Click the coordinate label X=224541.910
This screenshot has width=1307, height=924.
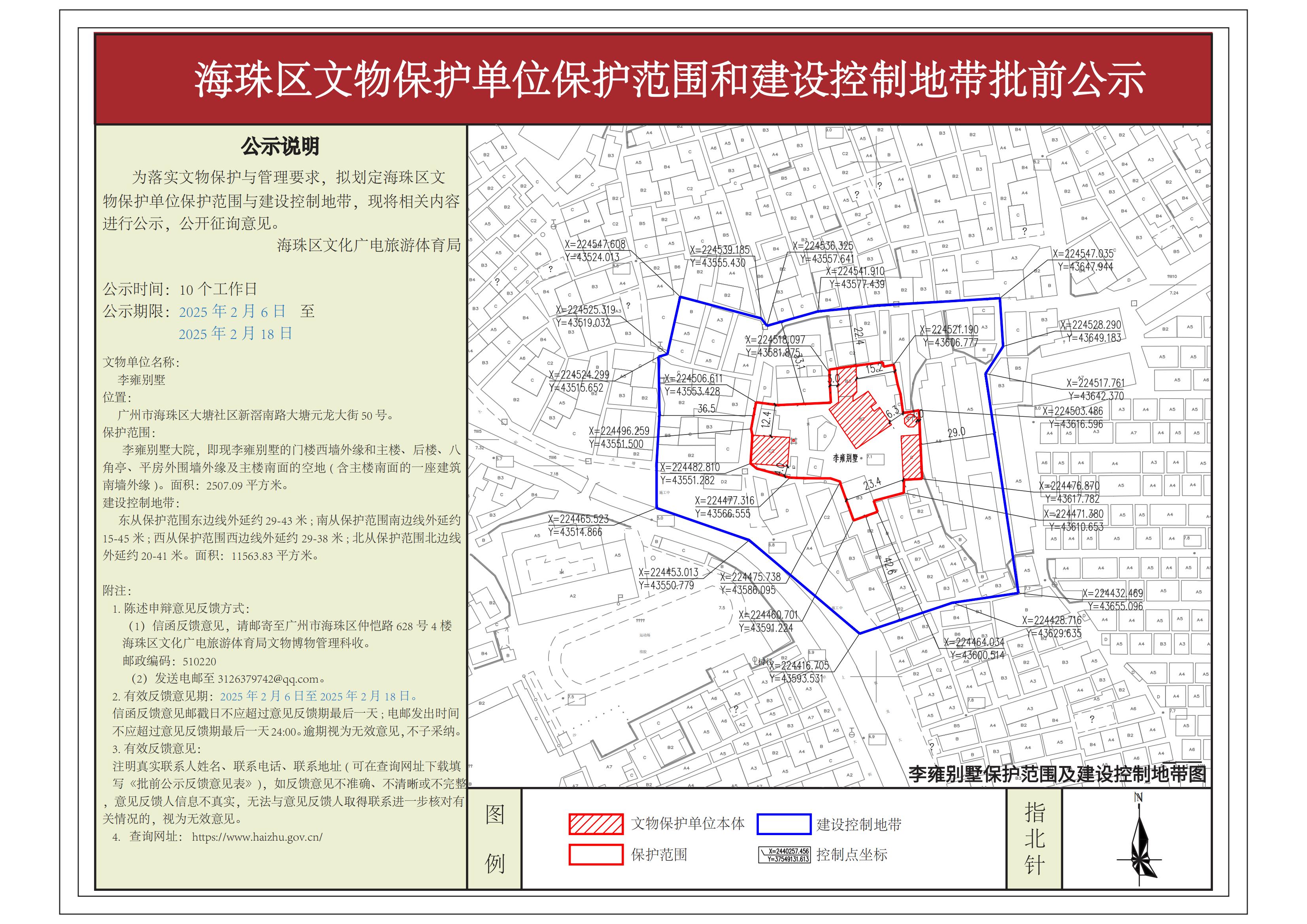coord(855,271)
